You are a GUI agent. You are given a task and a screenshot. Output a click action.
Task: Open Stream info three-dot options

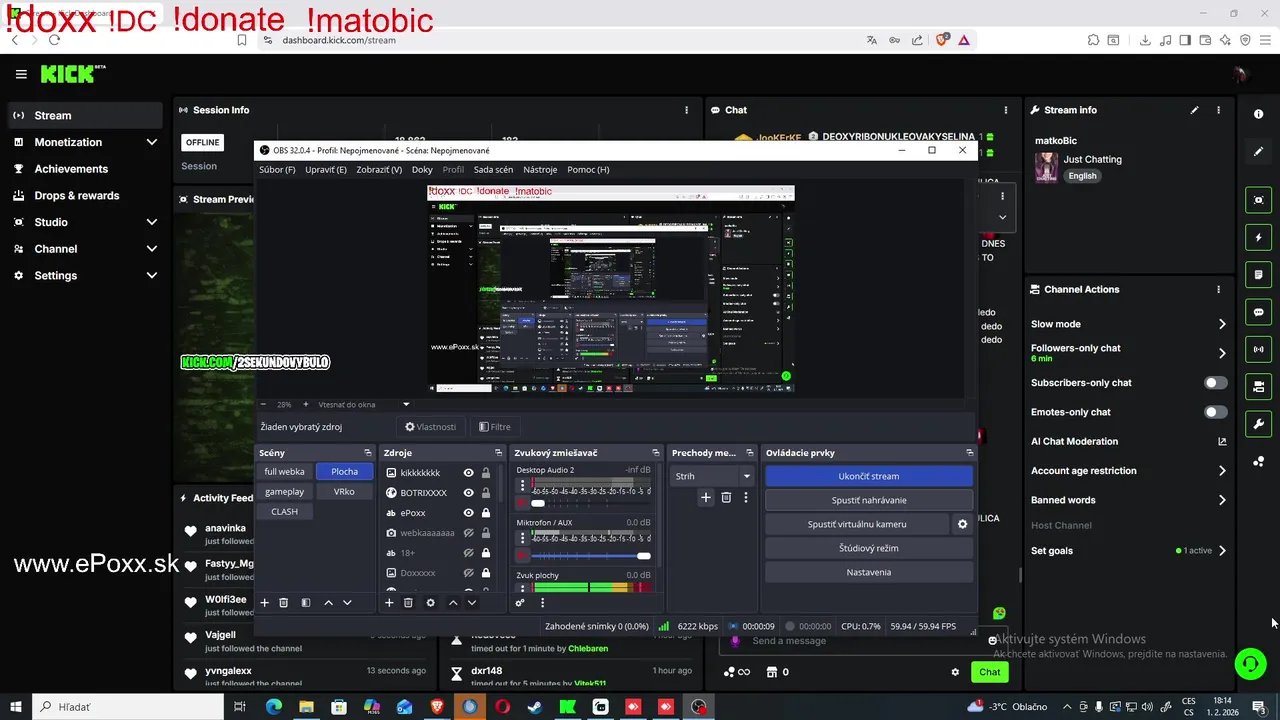pyautogui.click(x=1218, y=110)
